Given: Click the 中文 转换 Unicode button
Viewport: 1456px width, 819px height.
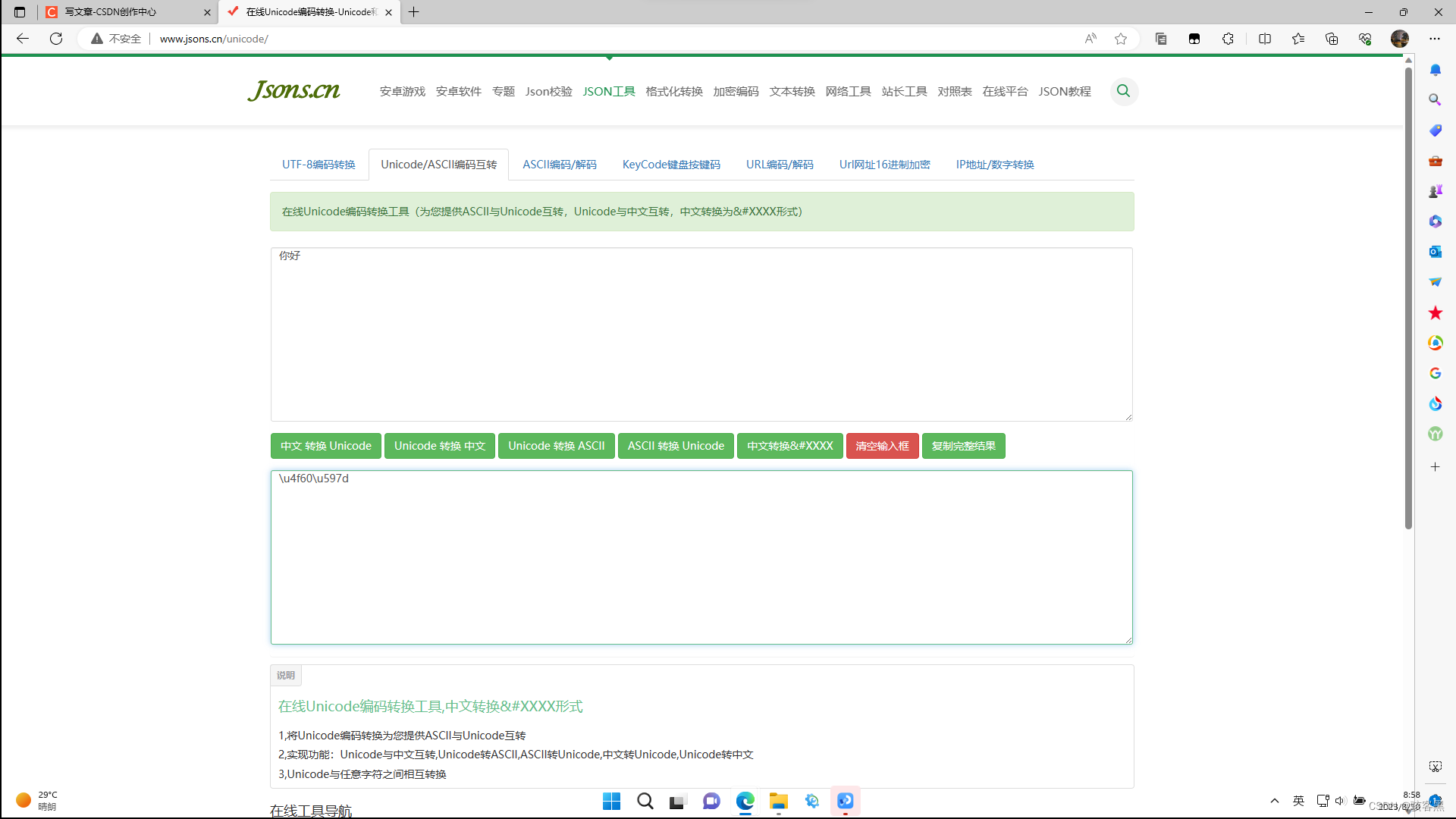Looking at the screenshot, I should pyautogui.click(x=325, y=446).
